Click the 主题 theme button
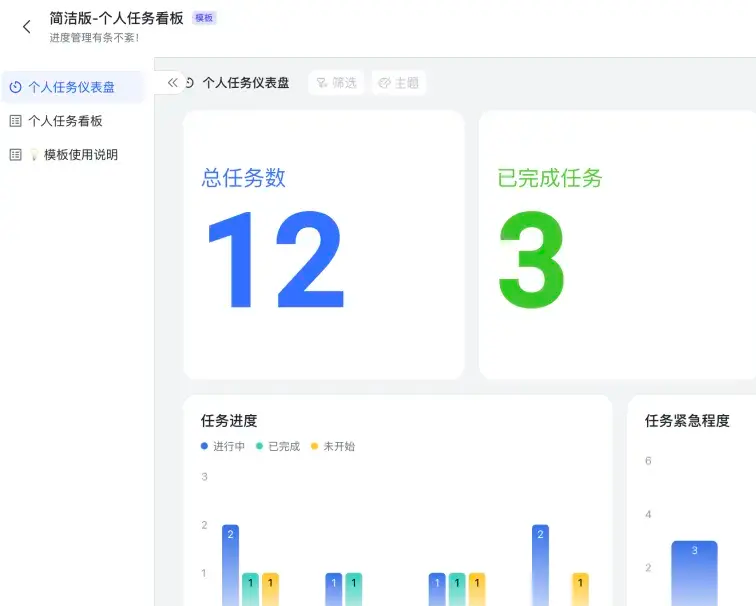 pos(399,83)
